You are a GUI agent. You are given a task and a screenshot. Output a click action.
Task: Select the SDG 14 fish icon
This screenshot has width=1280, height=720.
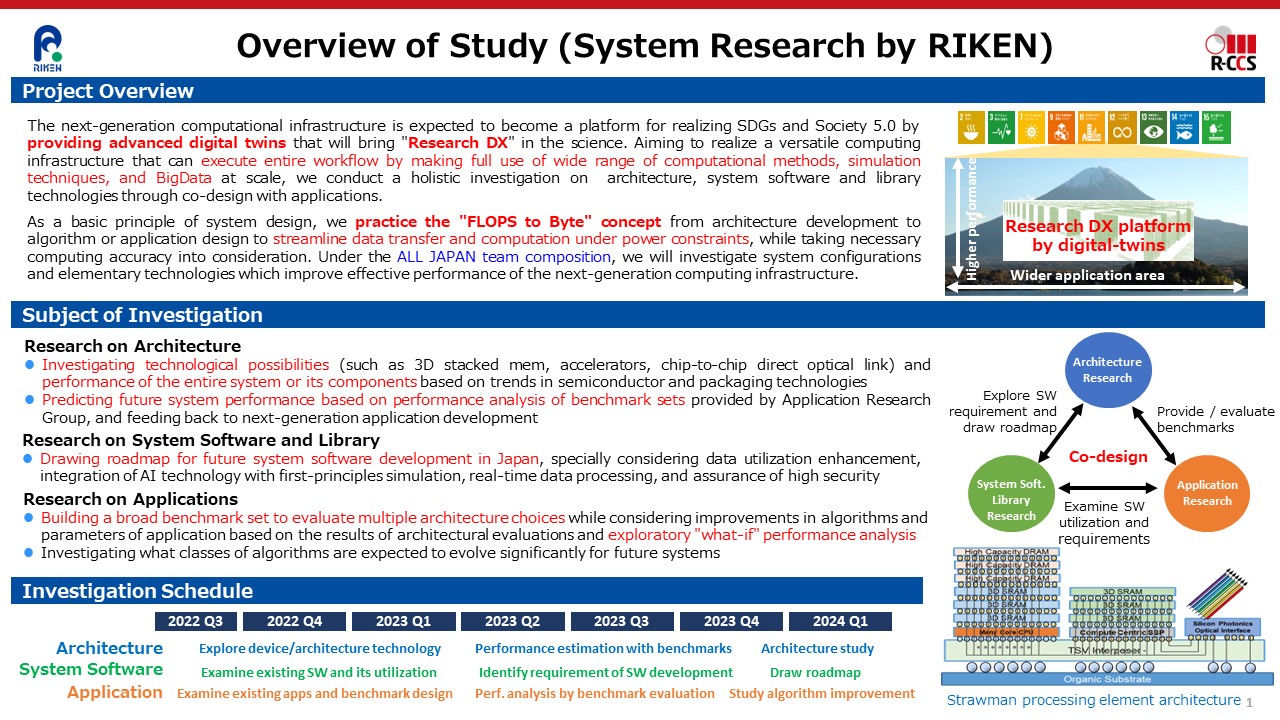(1185, 127)
